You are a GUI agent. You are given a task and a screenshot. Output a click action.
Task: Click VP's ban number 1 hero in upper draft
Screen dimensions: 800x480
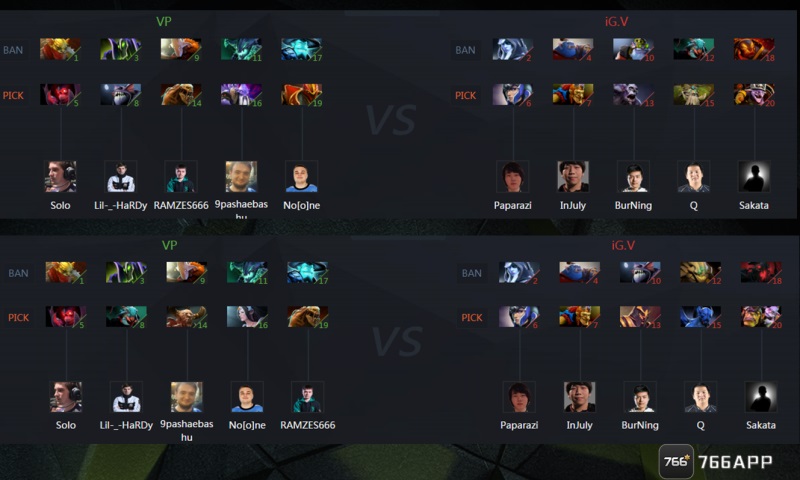pyautogui.click(x=60, y=49)
